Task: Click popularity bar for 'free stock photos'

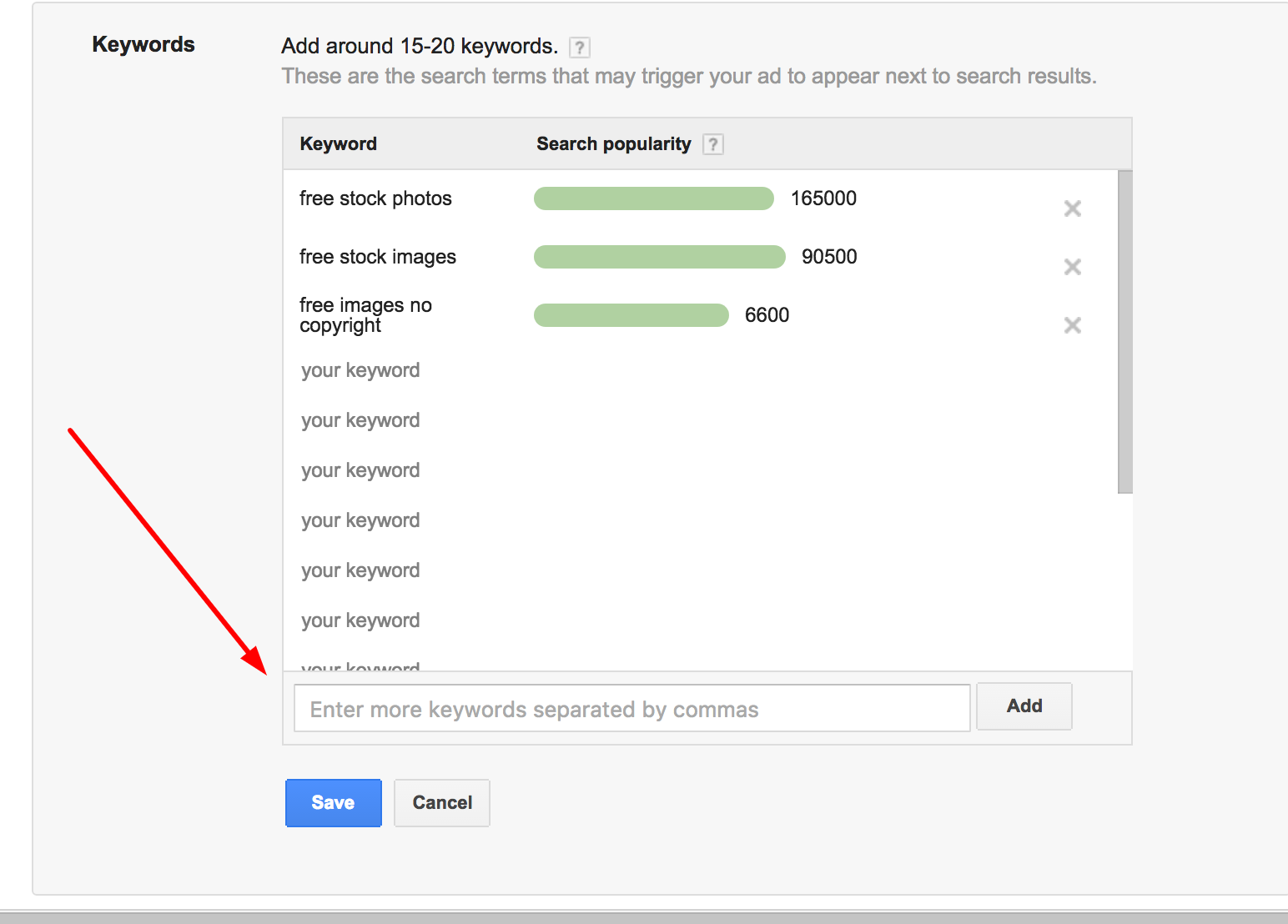Action: (x=653, y=198)
